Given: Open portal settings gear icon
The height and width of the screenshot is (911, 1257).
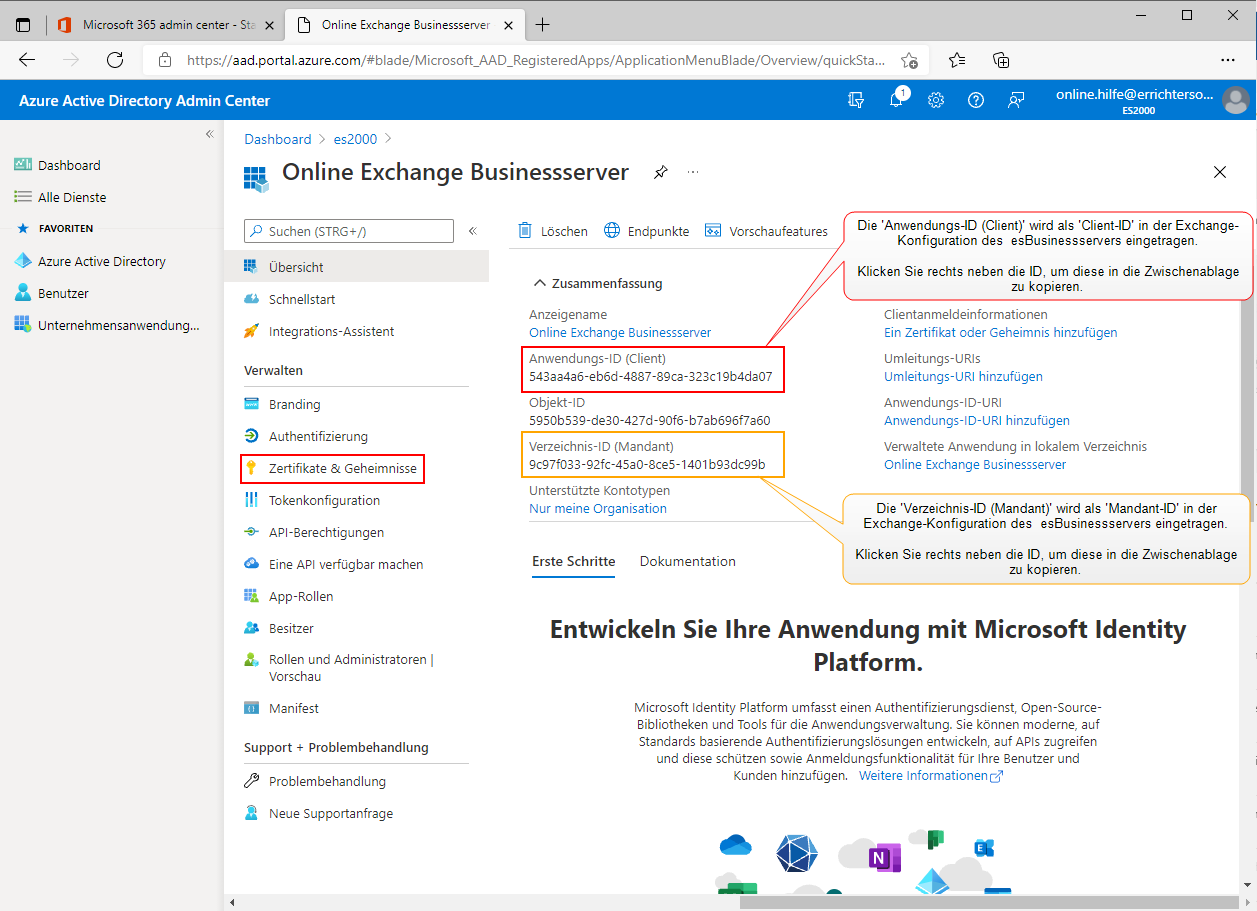Looking at the screenshot, I should tap(936, 100).
